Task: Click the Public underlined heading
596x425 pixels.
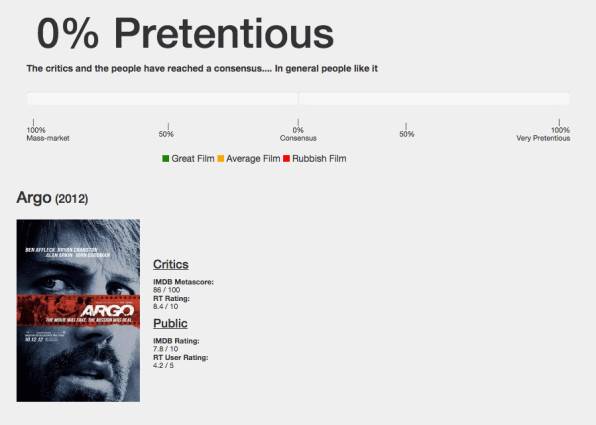Action: 170,323
